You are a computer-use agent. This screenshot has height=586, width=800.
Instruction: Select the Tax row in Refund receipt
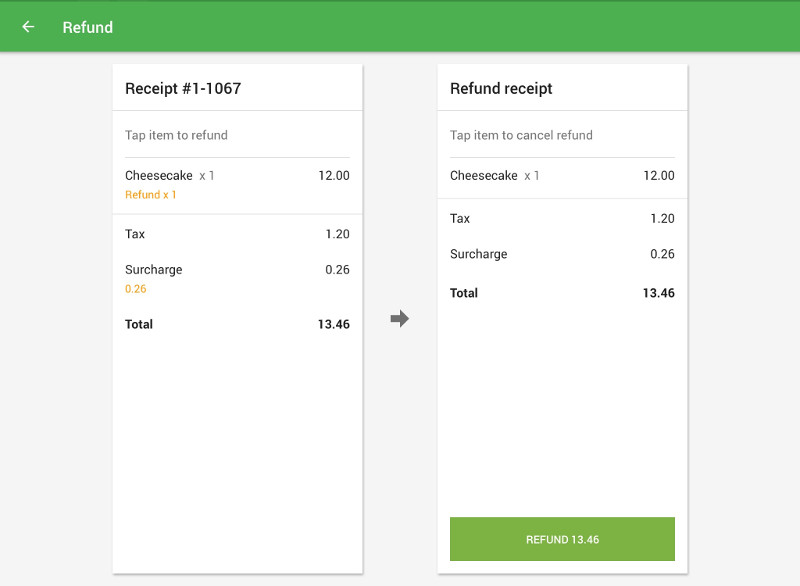coord(562,218)
